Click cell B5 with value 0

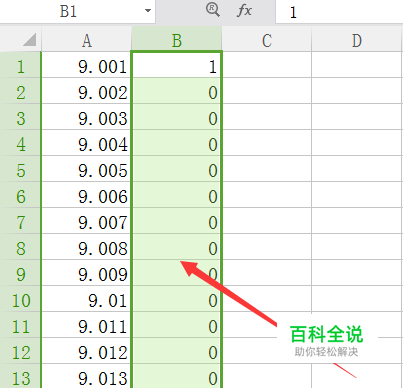coord(177,169)
